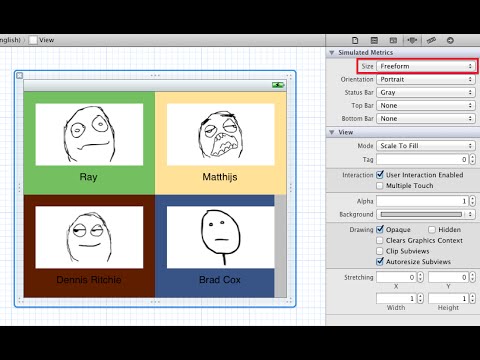
Task: Click the Stretching Y field
Action: pos(448,277)
